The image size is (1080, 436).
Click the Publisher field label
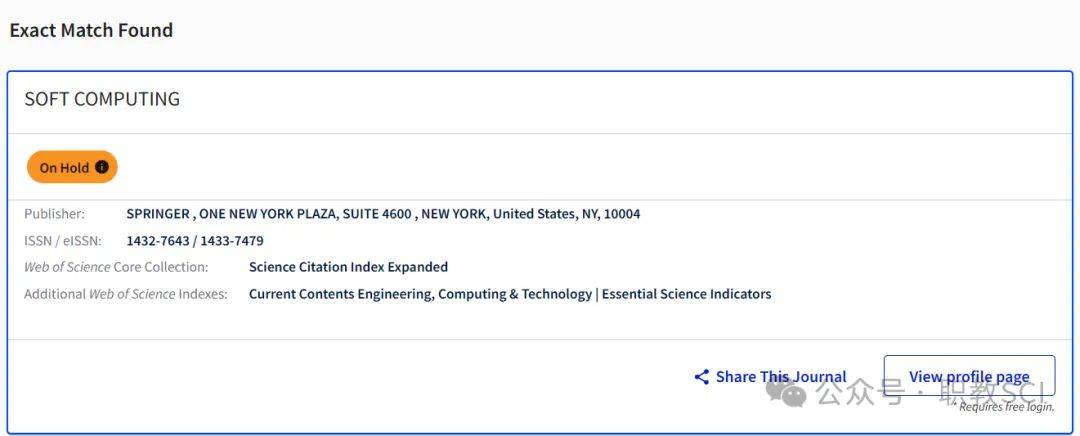click(x=54, y=214)
